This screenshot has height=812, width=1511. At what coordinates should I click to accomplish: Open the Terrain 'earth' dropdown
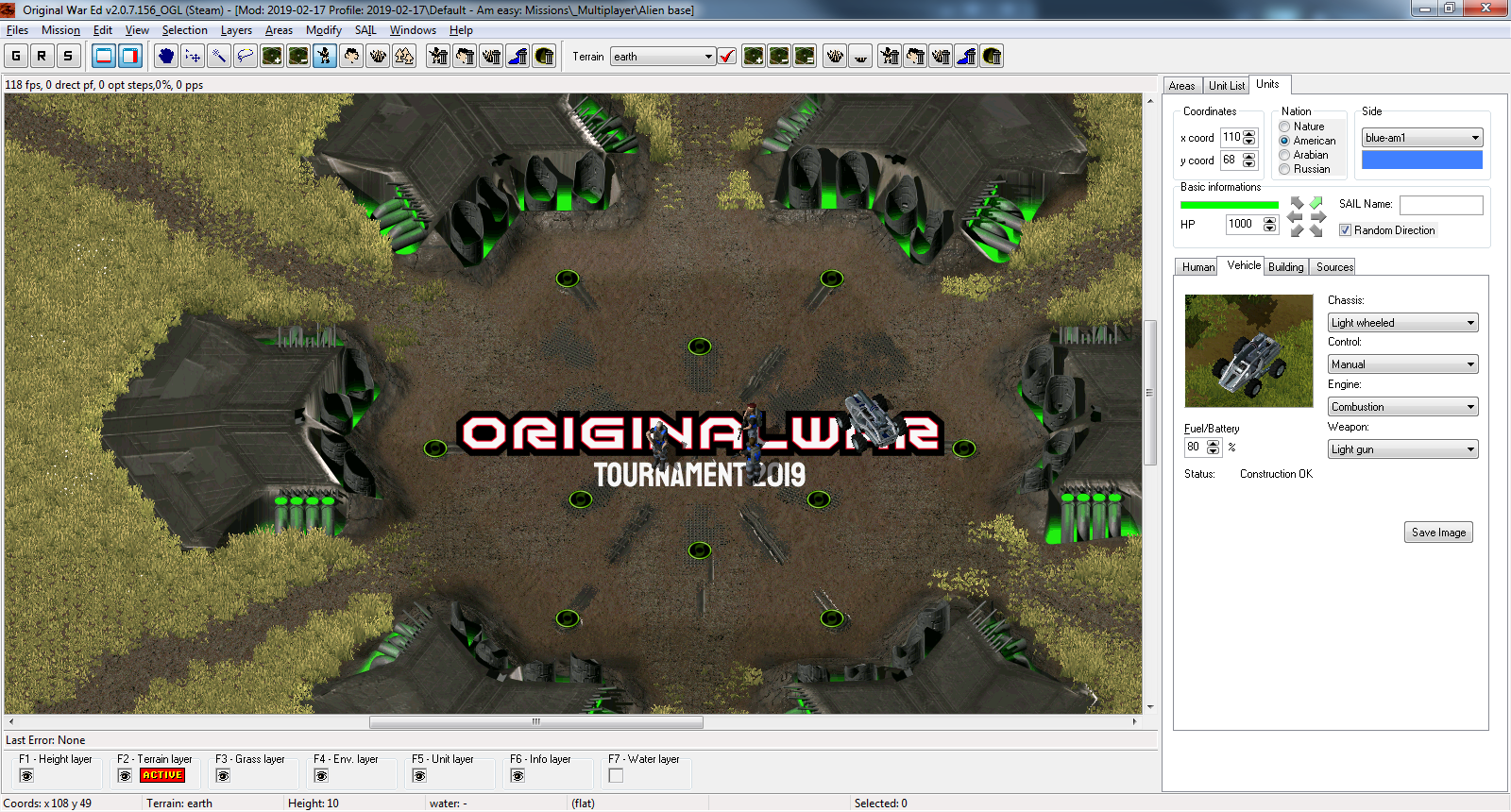(x=662, y=57)
